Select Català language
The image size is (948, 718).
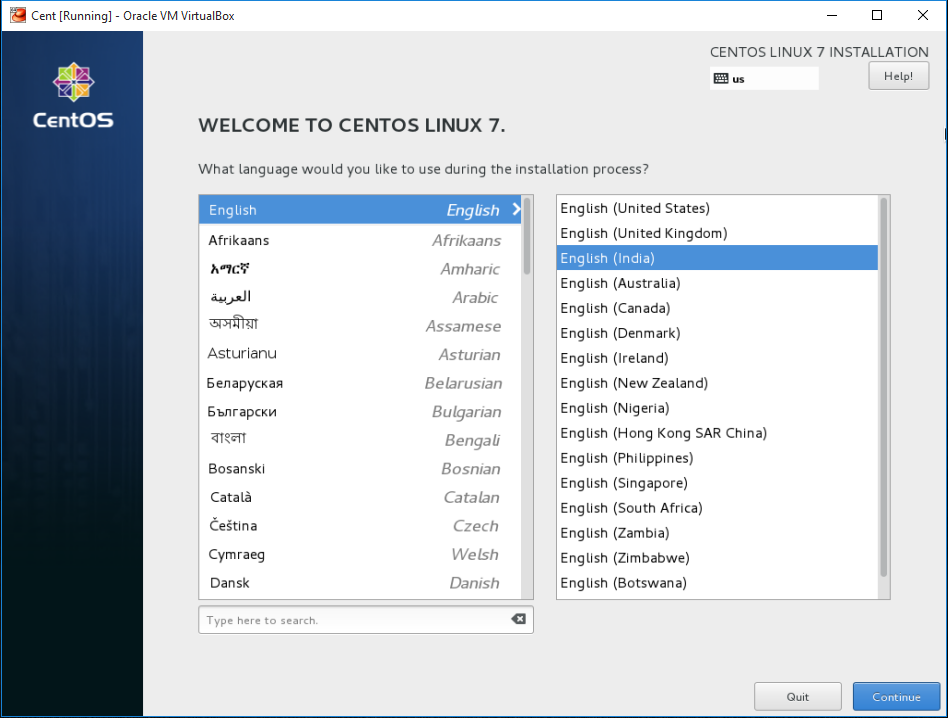pos(360,497)
